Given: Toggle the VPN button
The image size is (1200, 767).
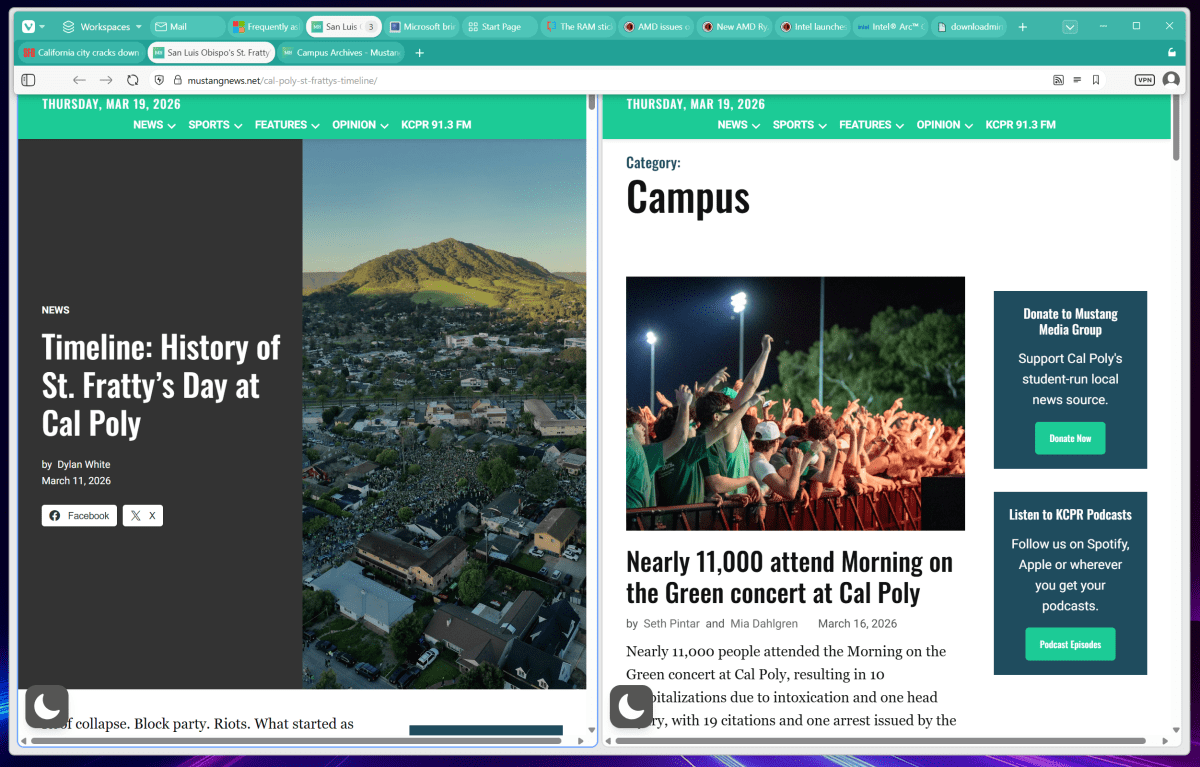Looking at the screenshot, I should (1144, 80).
